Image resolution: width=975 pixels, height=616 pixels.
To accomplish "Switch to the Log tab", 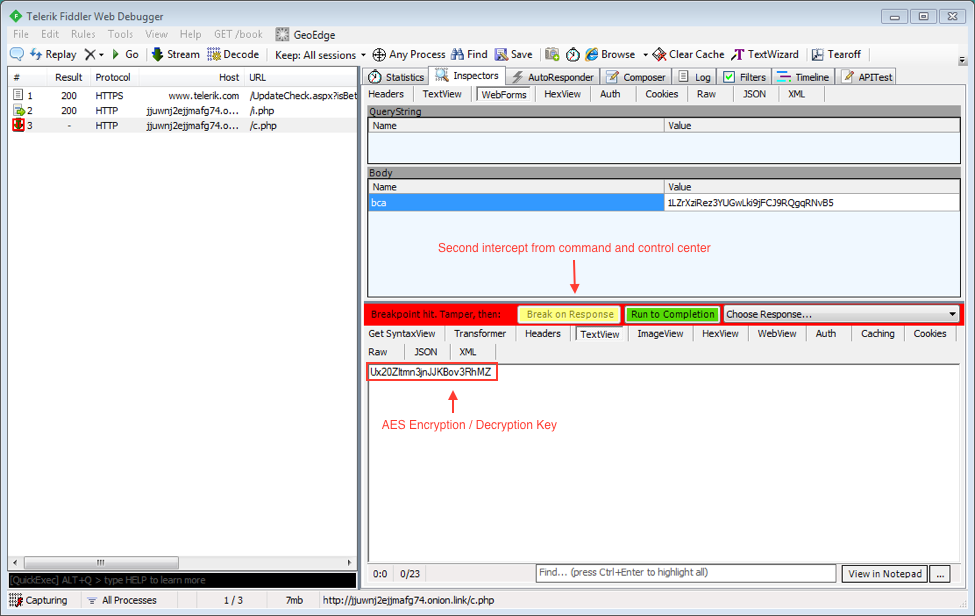I will (x=695, y=76).
